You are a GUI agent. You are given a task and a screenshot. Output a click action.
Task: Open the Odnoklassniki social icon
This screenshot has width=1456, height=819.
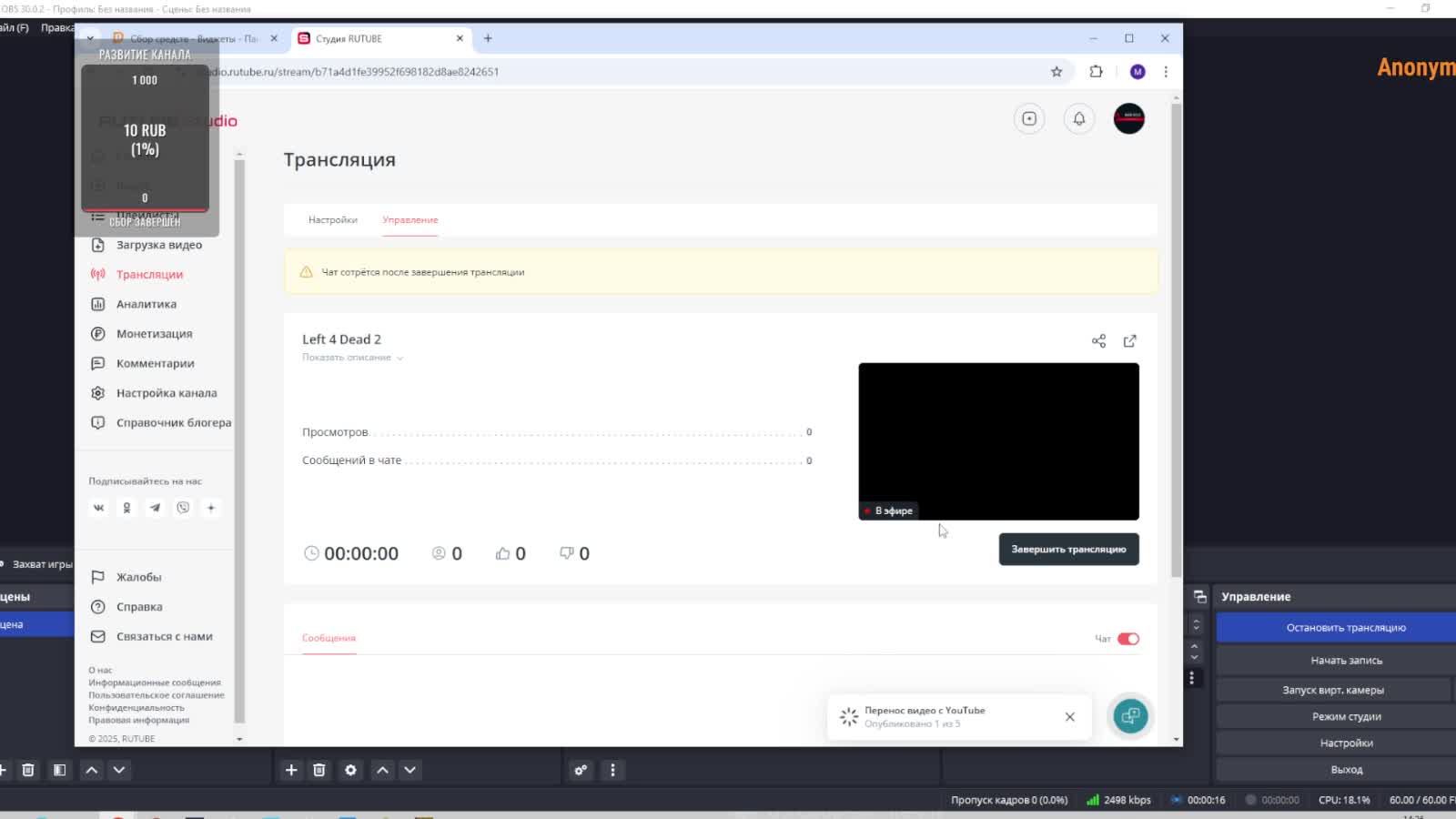(x=126, y=508)
